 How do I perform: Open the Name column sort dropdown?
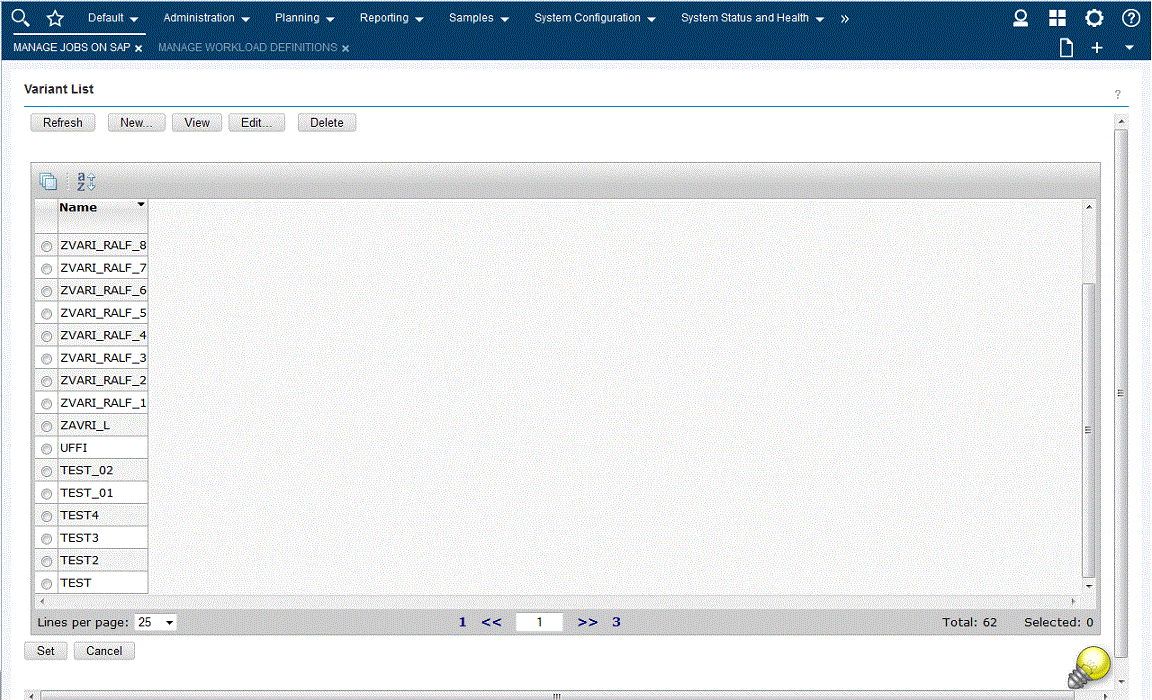coord(140,204)
